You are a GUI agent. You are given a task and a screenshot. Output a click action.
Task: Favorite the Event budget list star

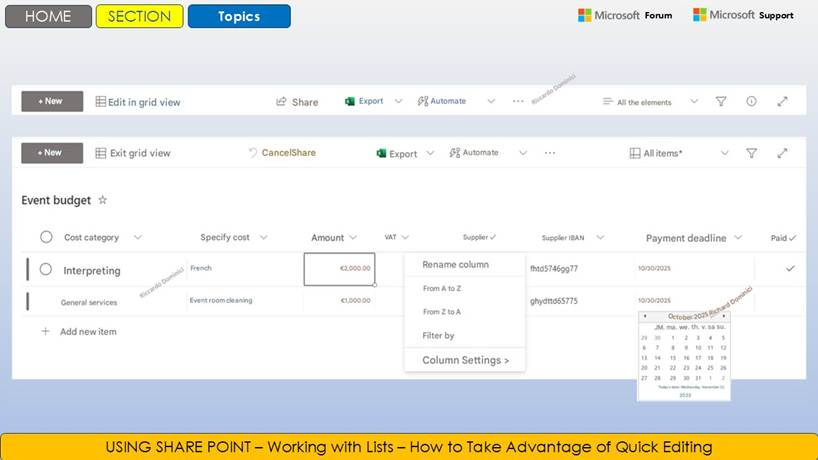click(103, 200)
